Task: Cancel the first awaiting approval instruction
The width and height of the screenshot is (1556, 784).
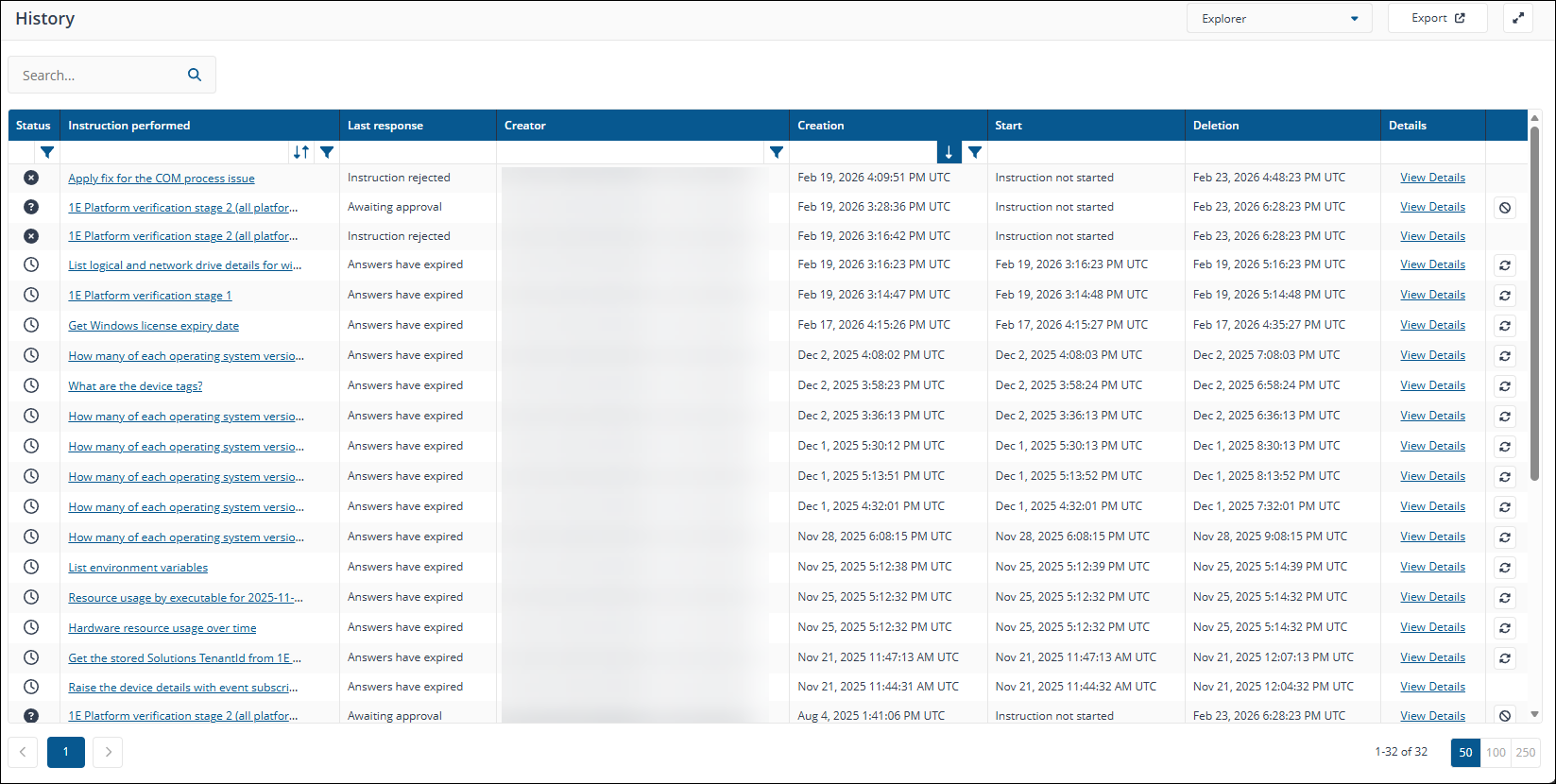Action: [1505, 208]
